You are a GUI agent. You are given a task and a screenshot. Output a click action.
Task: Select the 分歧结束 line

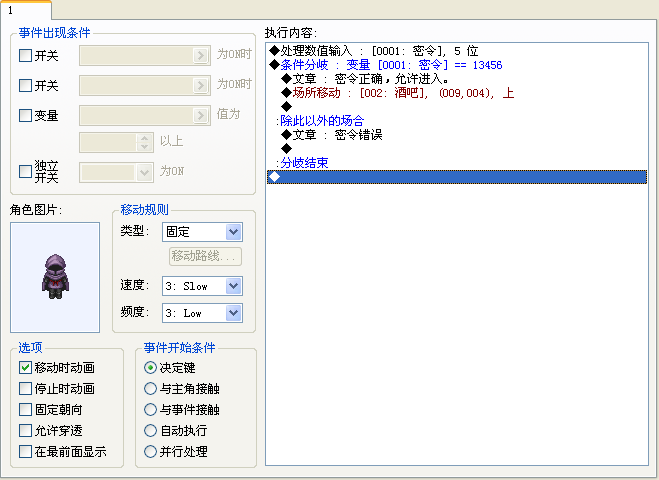[x=457, y=163]
